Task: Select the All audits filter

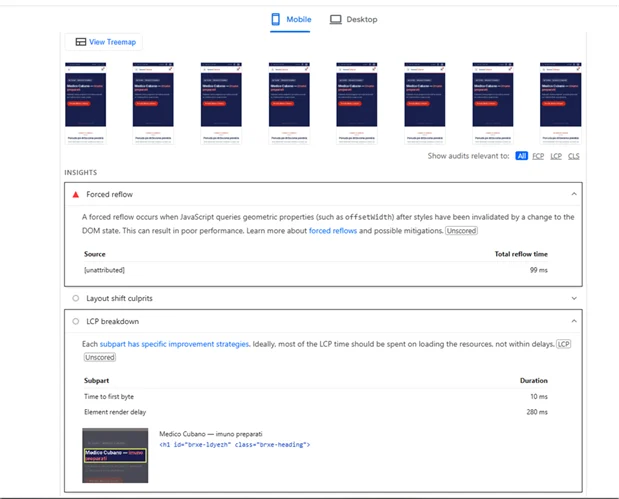Action: click(x=521, y=156)
